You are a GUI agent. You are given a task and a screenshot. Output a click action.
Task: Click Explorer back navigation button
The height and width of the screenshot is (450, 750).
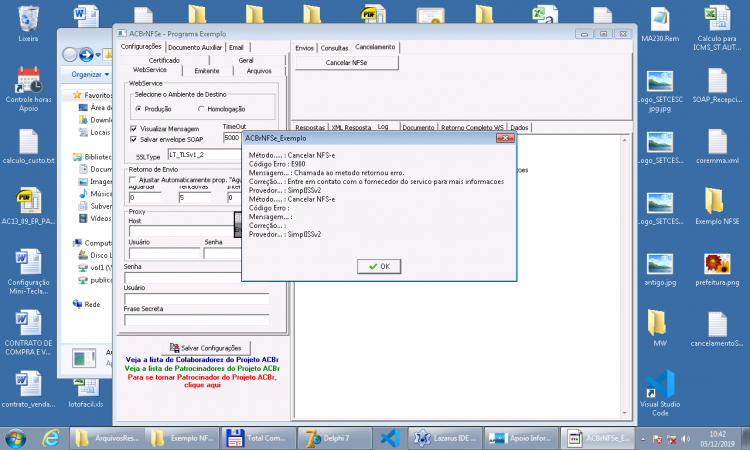click(x=70, y=55)
